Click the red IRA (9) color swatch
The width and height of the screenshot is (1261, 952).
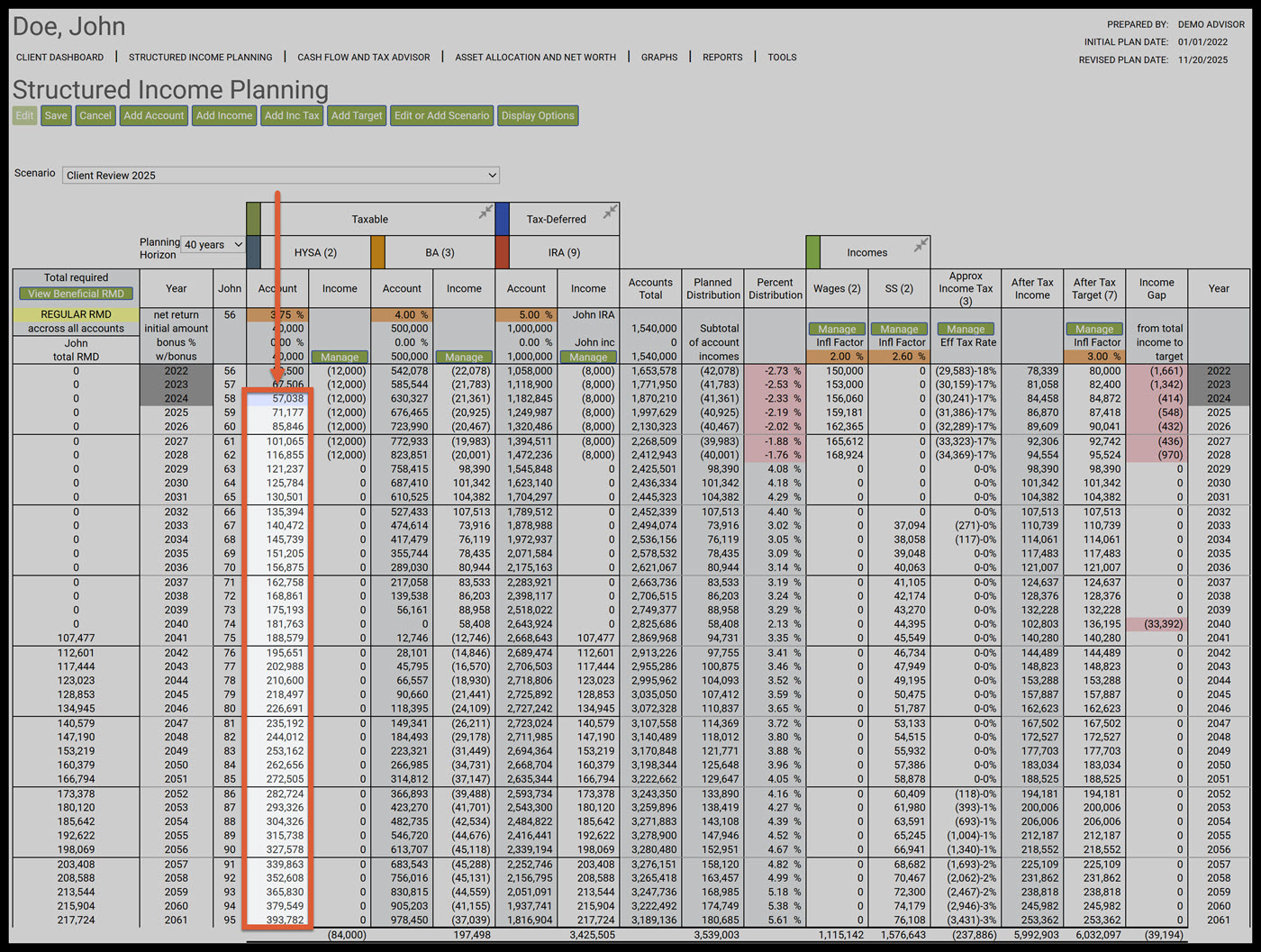(x=503, y=252)
